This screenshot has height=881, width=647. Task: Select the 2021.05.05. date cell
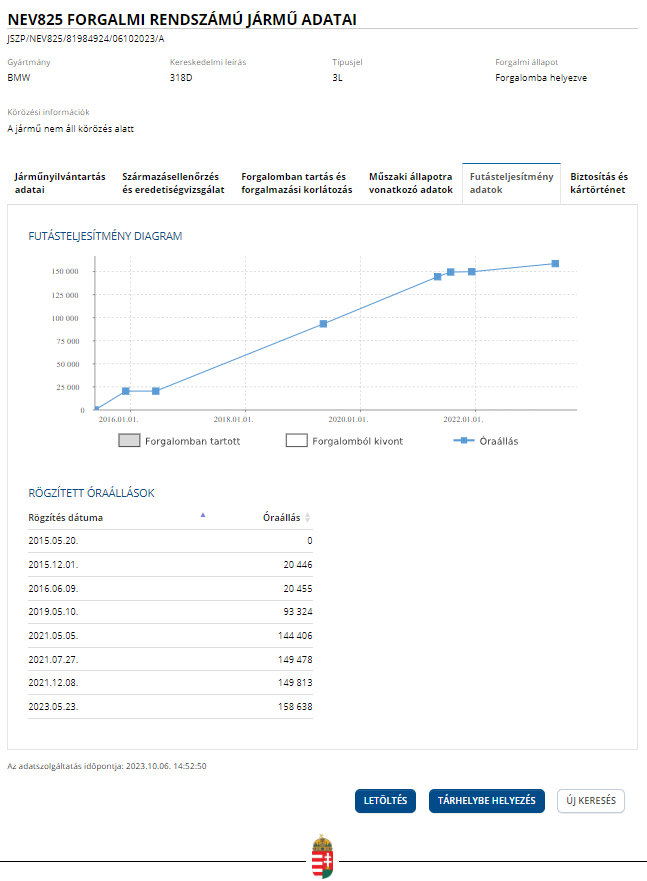click(53, 636)
